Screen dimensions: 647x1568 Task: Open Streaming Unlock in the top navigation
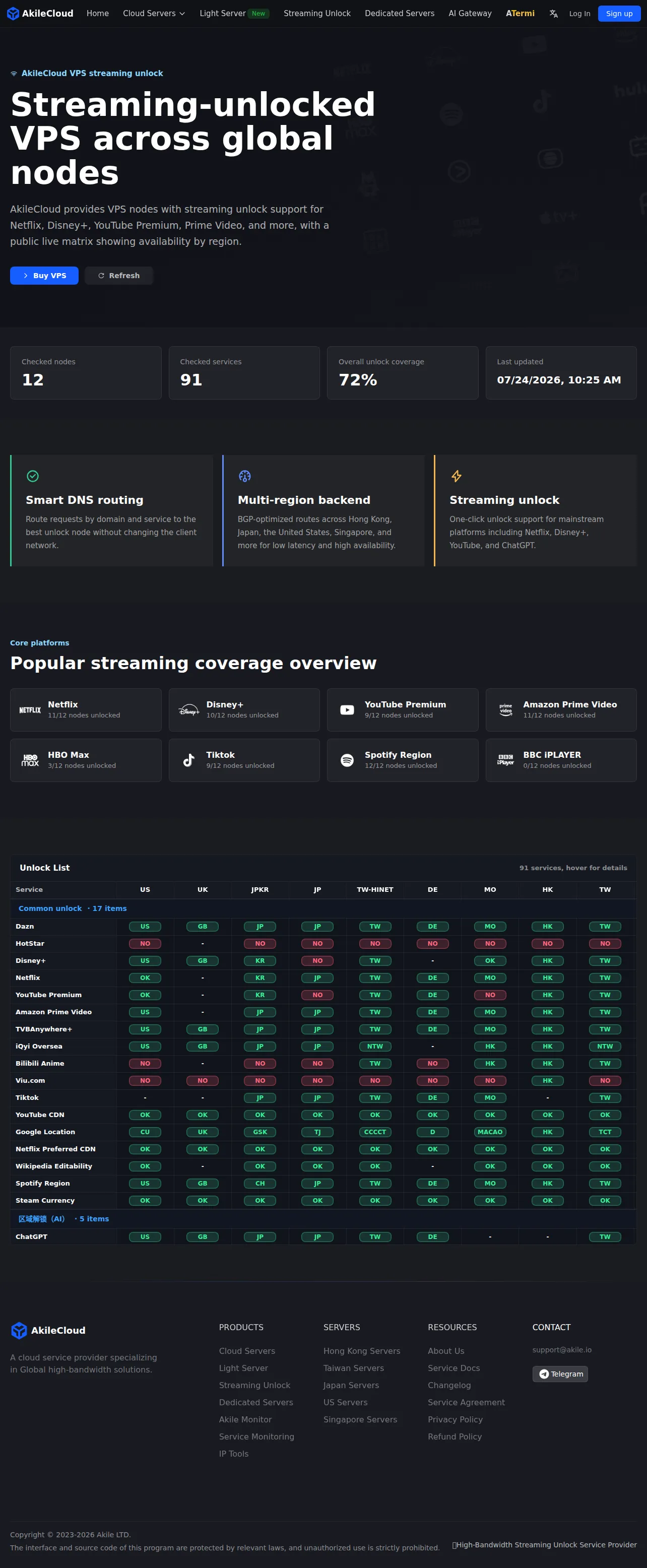[317, 14]
